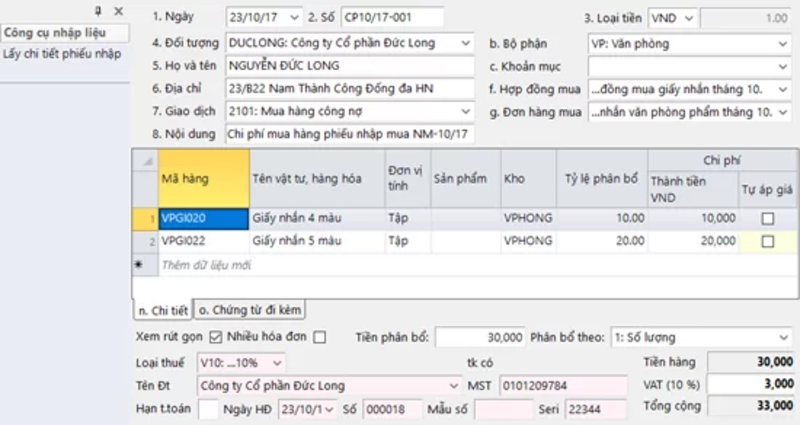This screenshot has width=800, height=425.
Task: Switch to o. Chứng từ đi kèm tab
Action: pyautogui.click(x=249, y=310)
